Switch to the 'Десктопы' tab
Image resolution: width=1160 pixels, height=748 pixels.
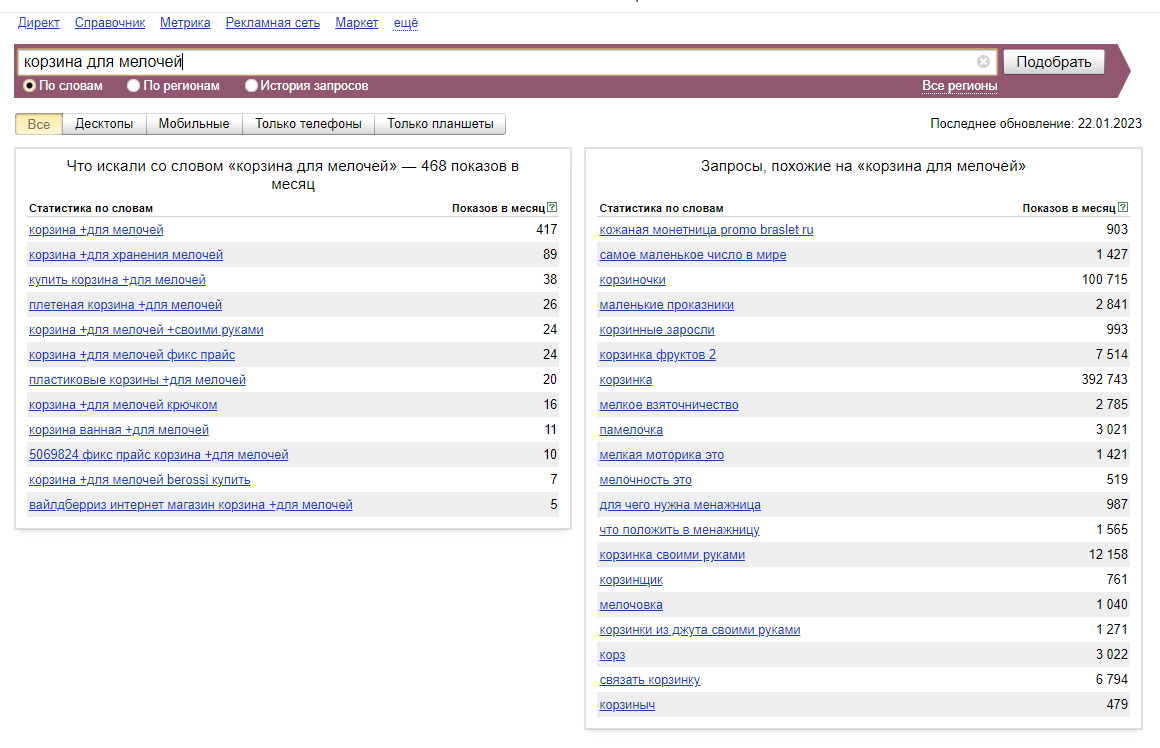[x=104, y=124]
